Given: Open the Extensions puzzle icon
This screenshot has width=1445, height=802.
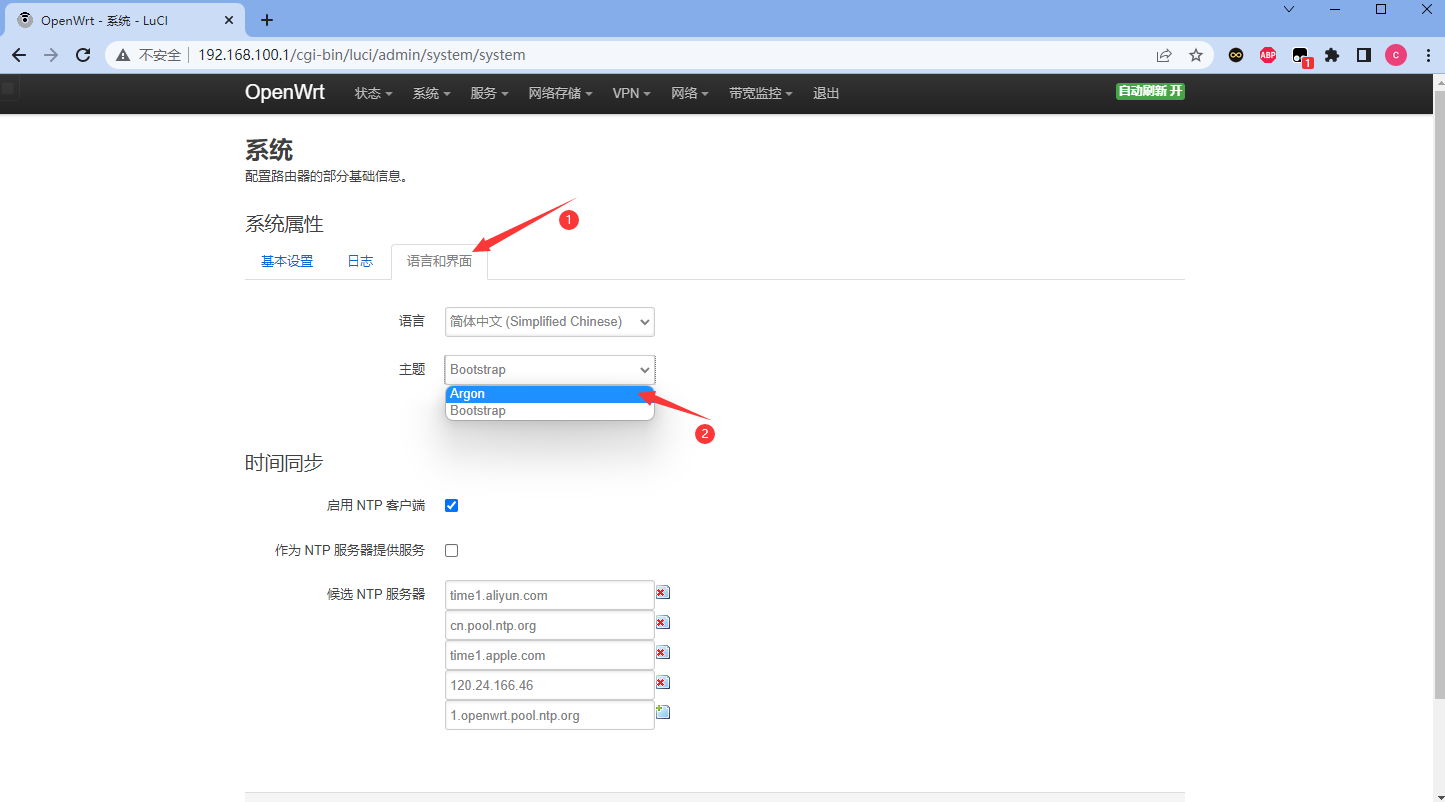Looking at the screenshot, I should (x=1332, y=55).
